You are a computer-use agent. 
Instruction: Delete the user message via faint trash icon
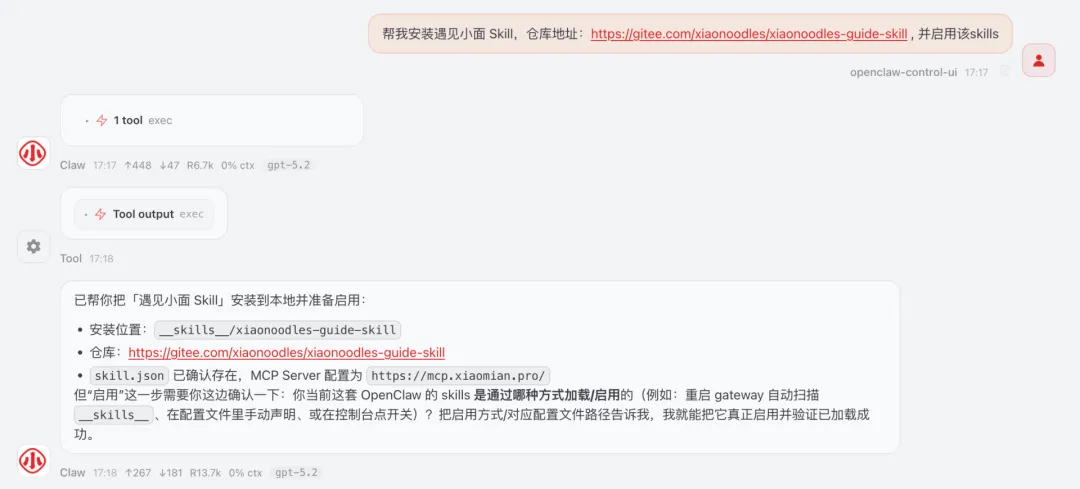tap(1004, 71)
